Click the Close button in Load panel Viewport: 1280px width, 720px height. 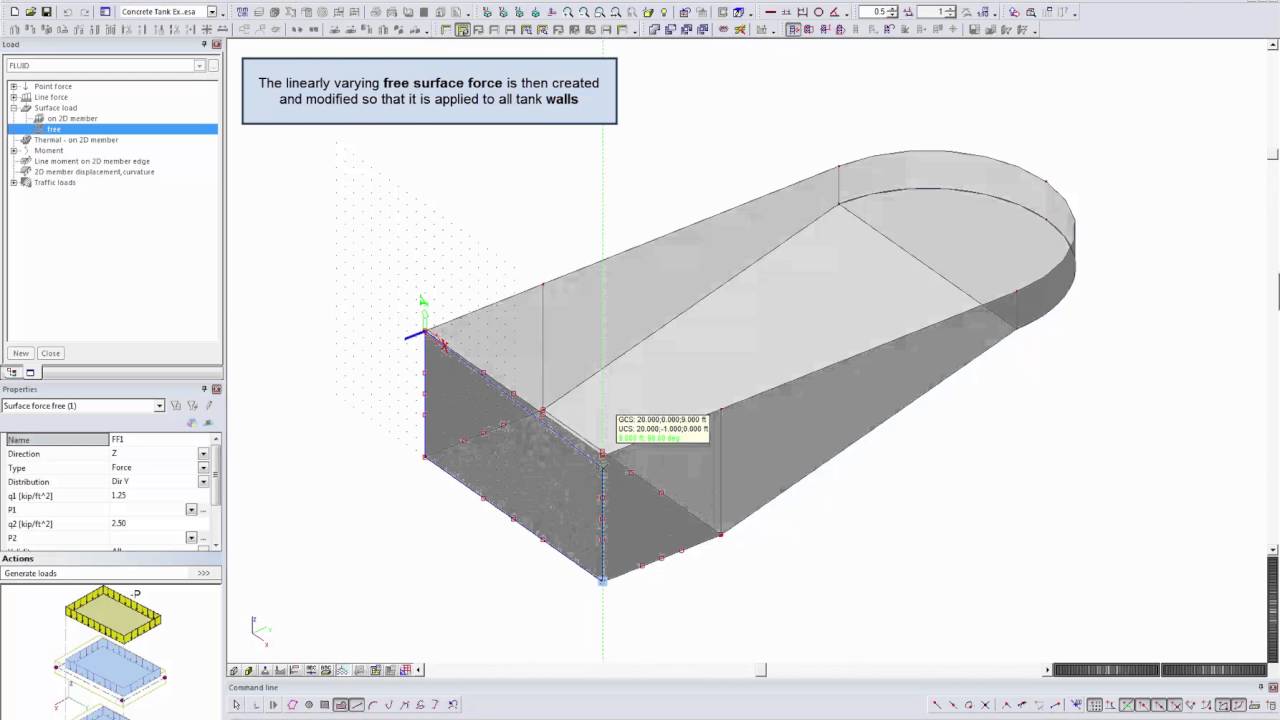tap(51, 353)
